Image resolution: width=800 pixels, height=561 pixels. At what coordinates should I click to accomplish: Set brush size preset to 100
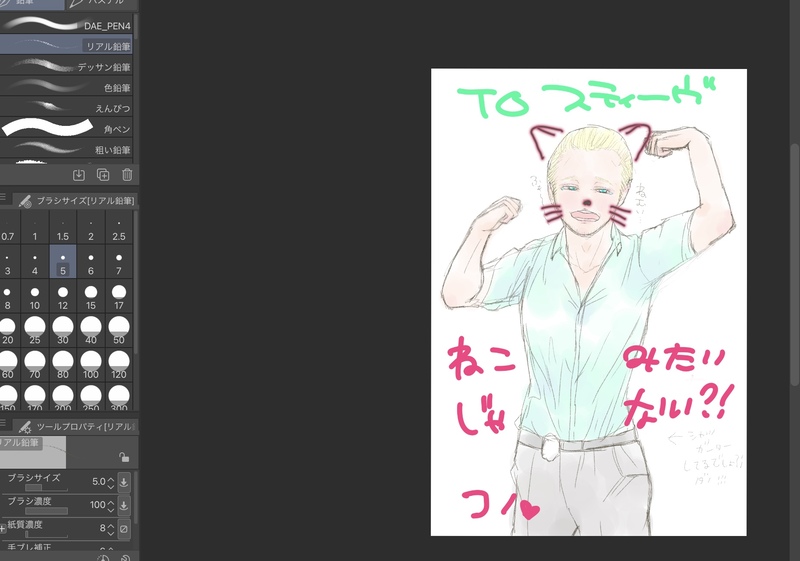click(x=91, y=365)
